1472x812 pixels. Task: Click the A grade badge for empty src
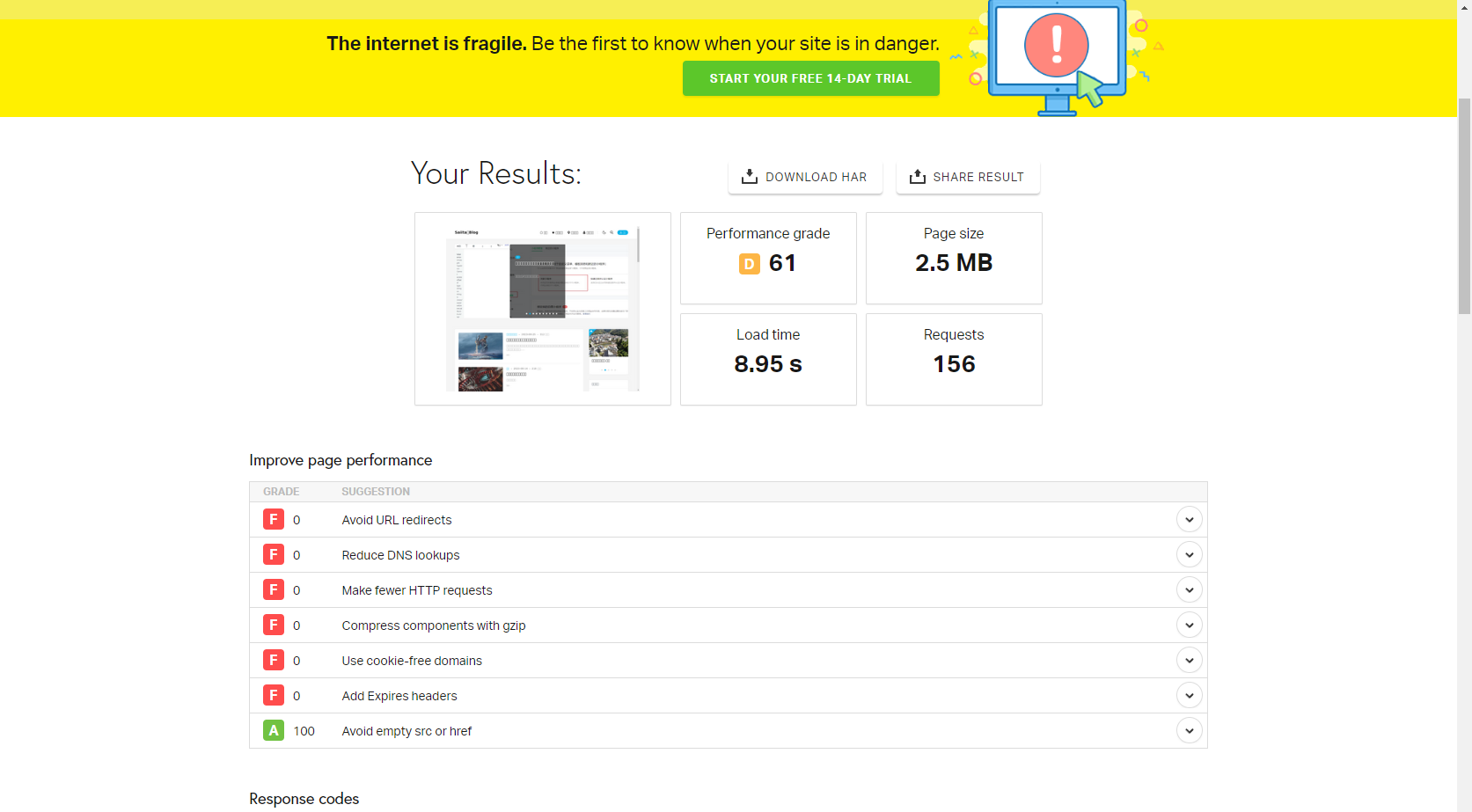[x=274, y=731]
